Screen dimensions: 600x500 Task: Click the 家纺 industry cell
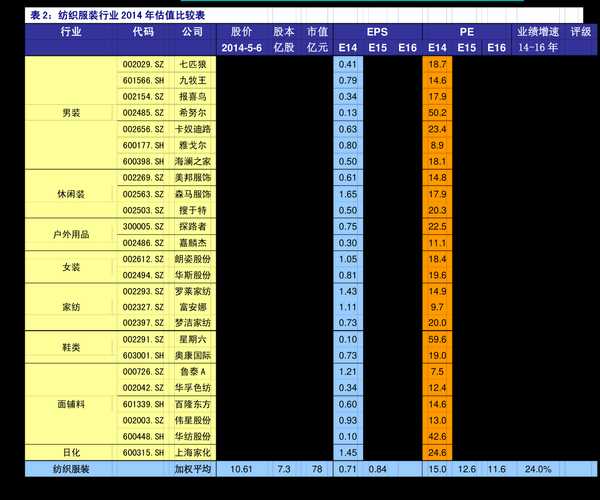71,307
